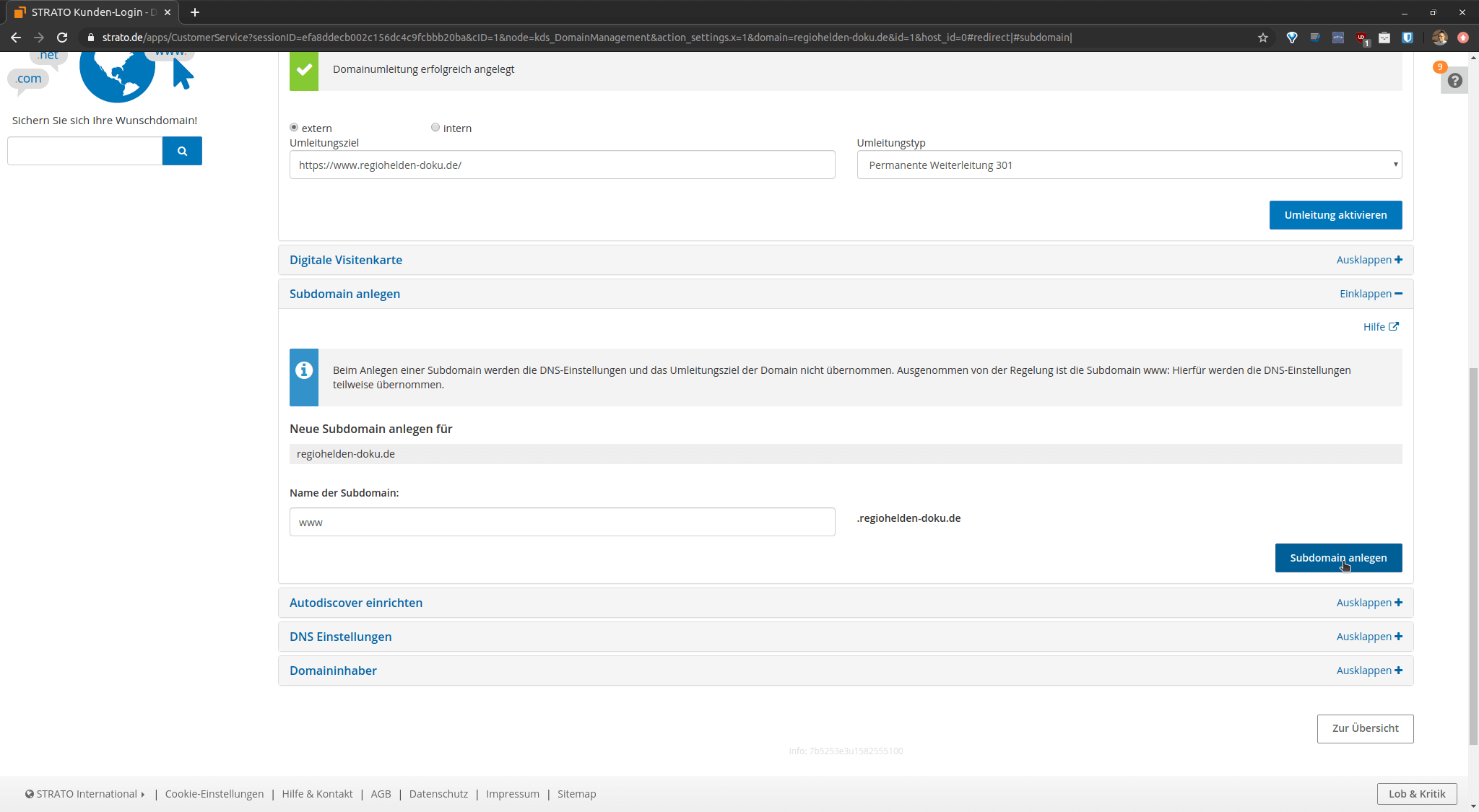Select the extern radio button
The height and width of the screenshot is (812, 1479).
(x=294, y=128)
